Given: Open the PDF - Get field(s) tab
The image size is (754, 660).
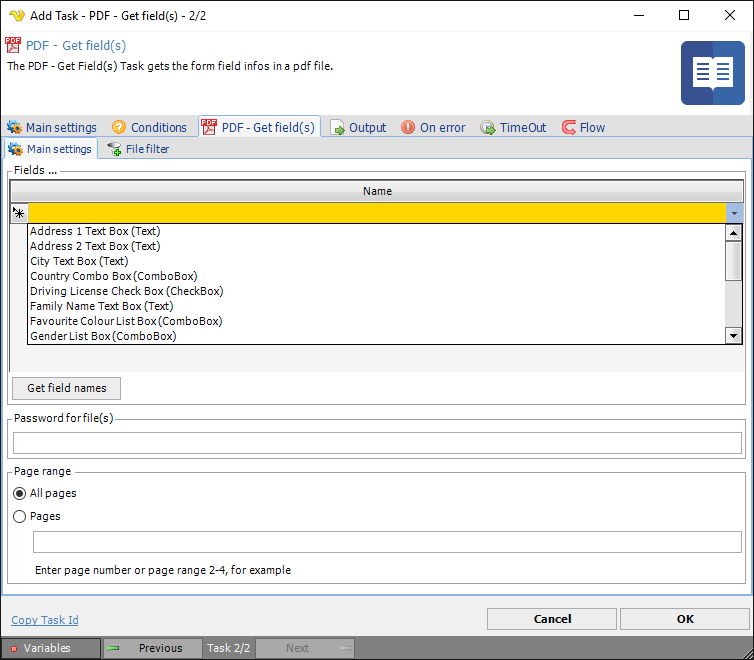Looking at the screenshot, I should (x=259, y=127).
